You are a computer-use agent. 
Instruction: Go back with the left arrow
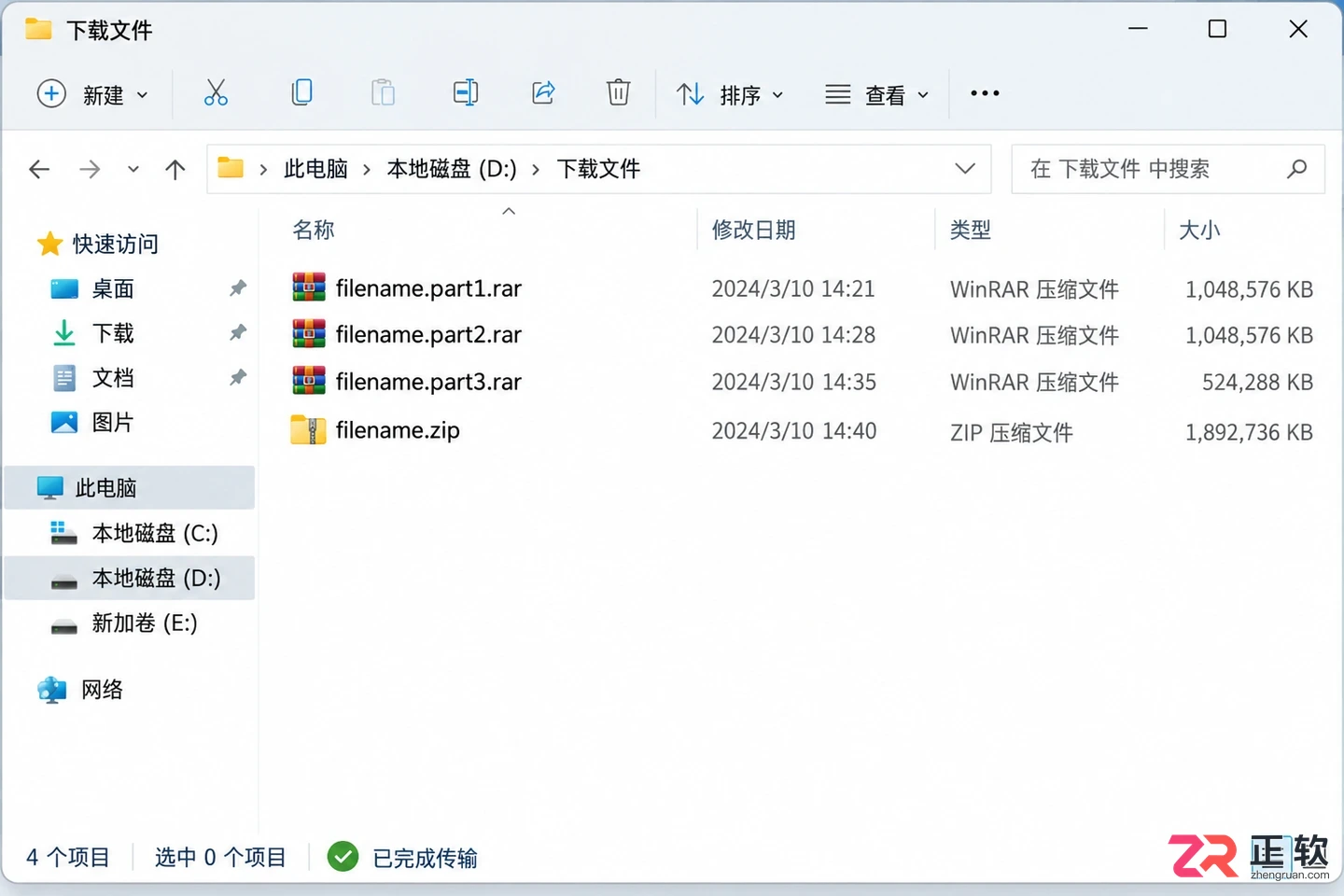click(x=39, y=169)
